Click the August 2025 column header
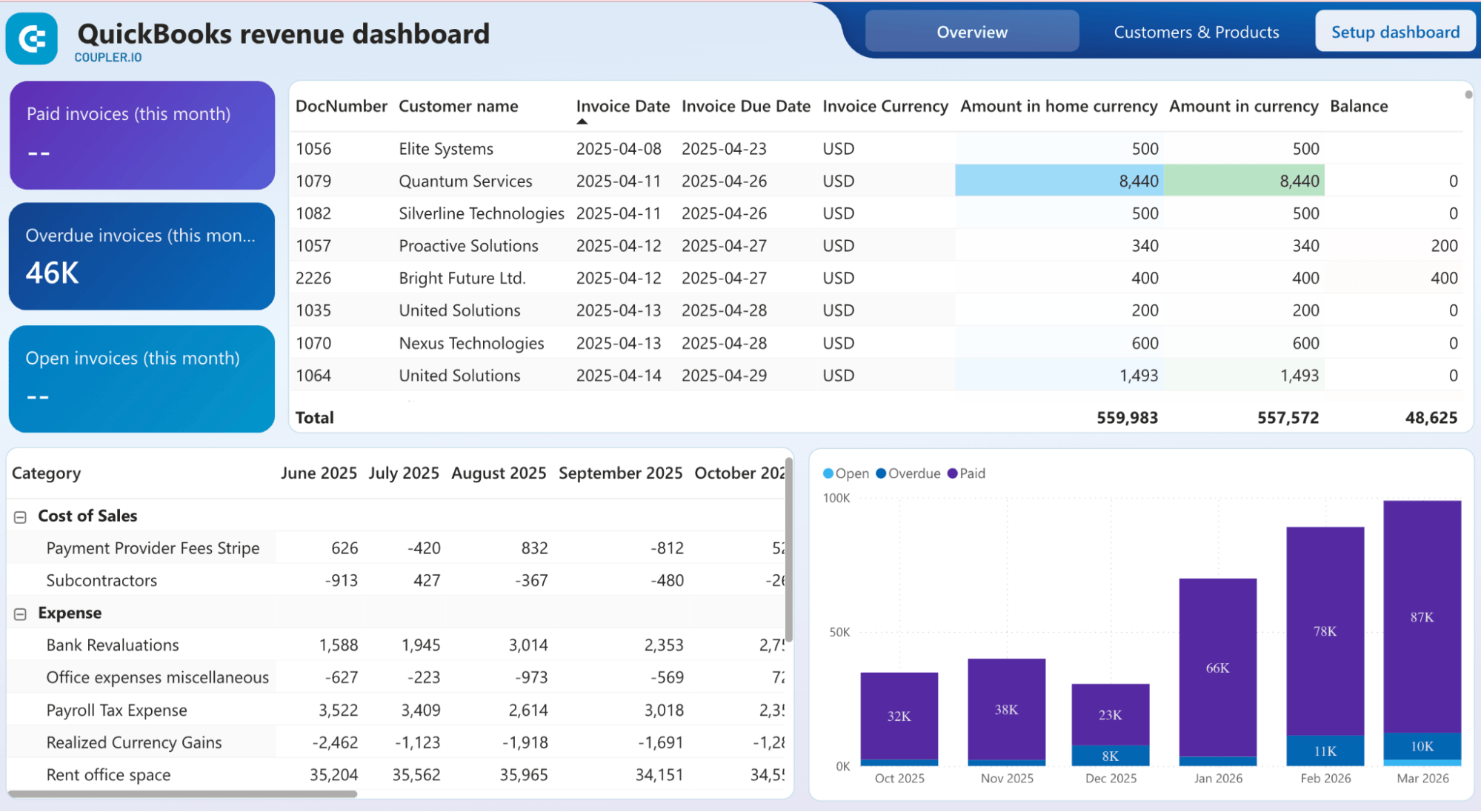 point(499,473)
